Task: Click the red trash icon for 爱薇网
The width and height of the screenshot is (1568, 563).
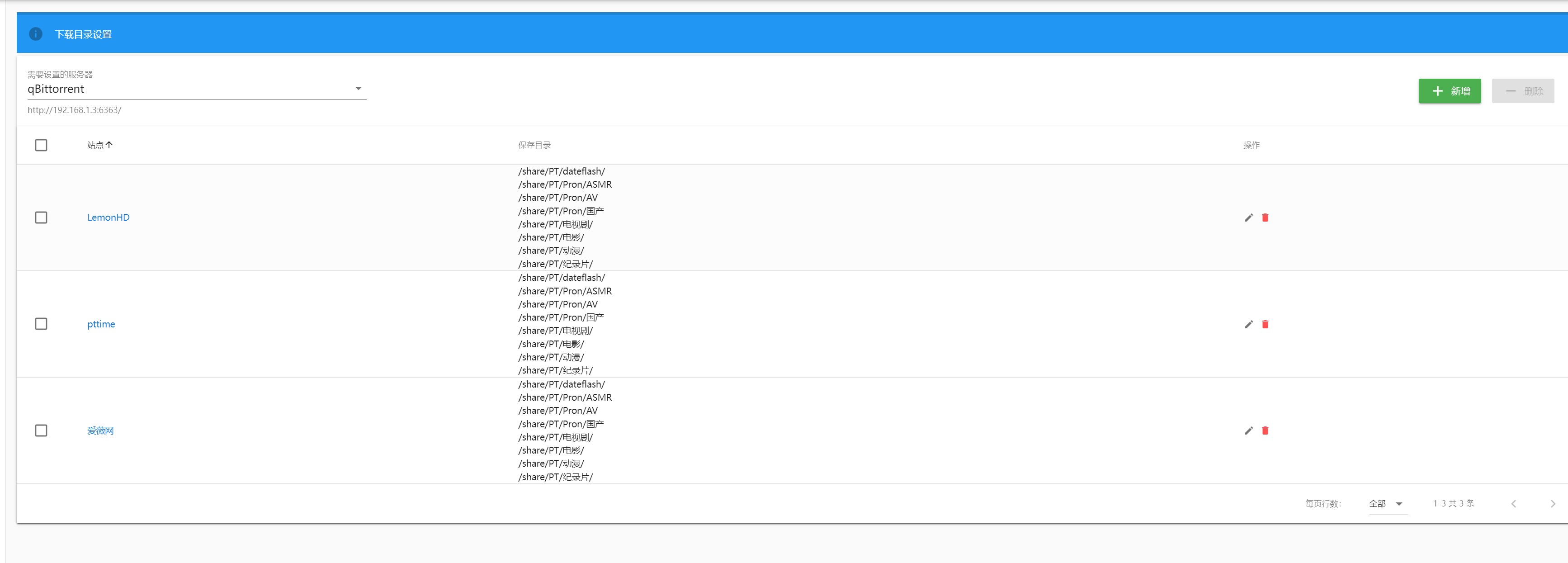Action: 1265,431
